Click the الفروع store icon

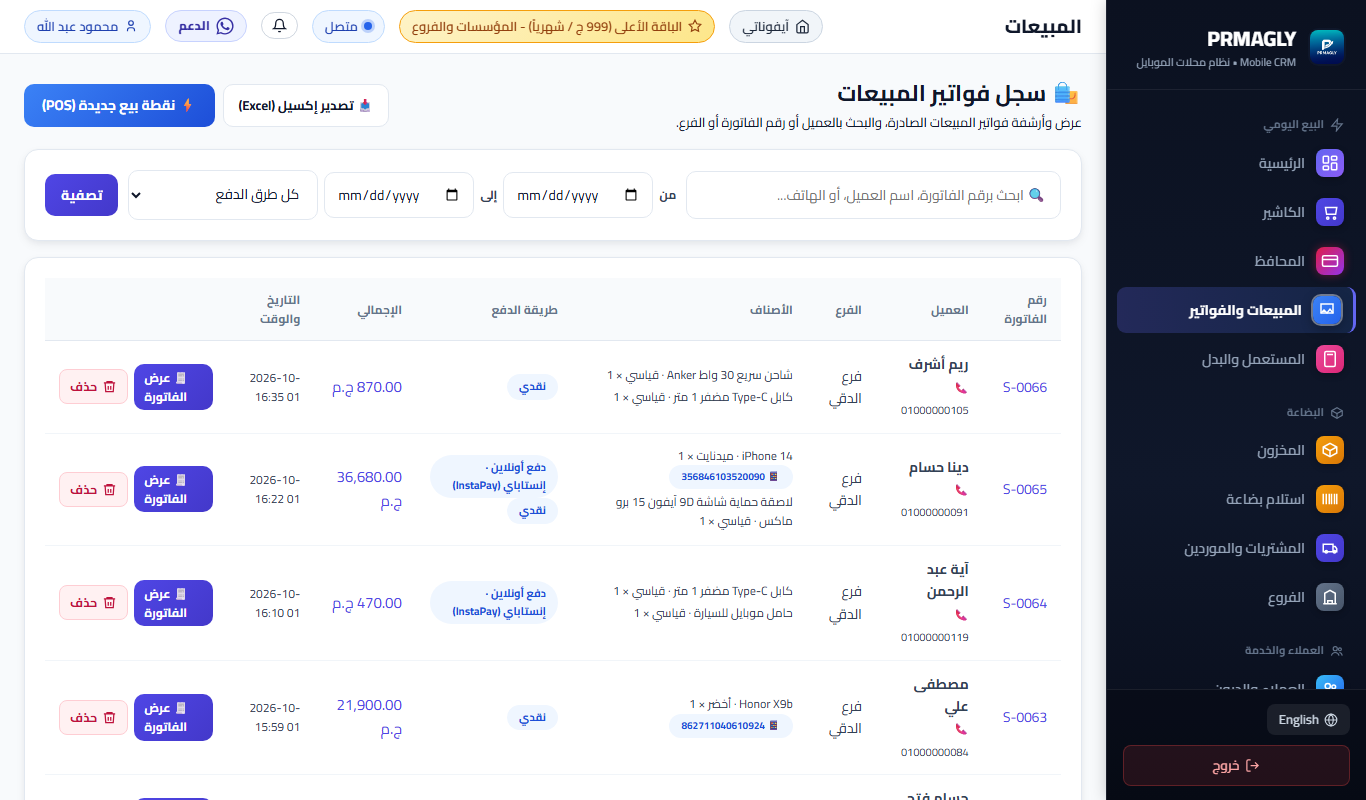click(x=1330, y=597)
